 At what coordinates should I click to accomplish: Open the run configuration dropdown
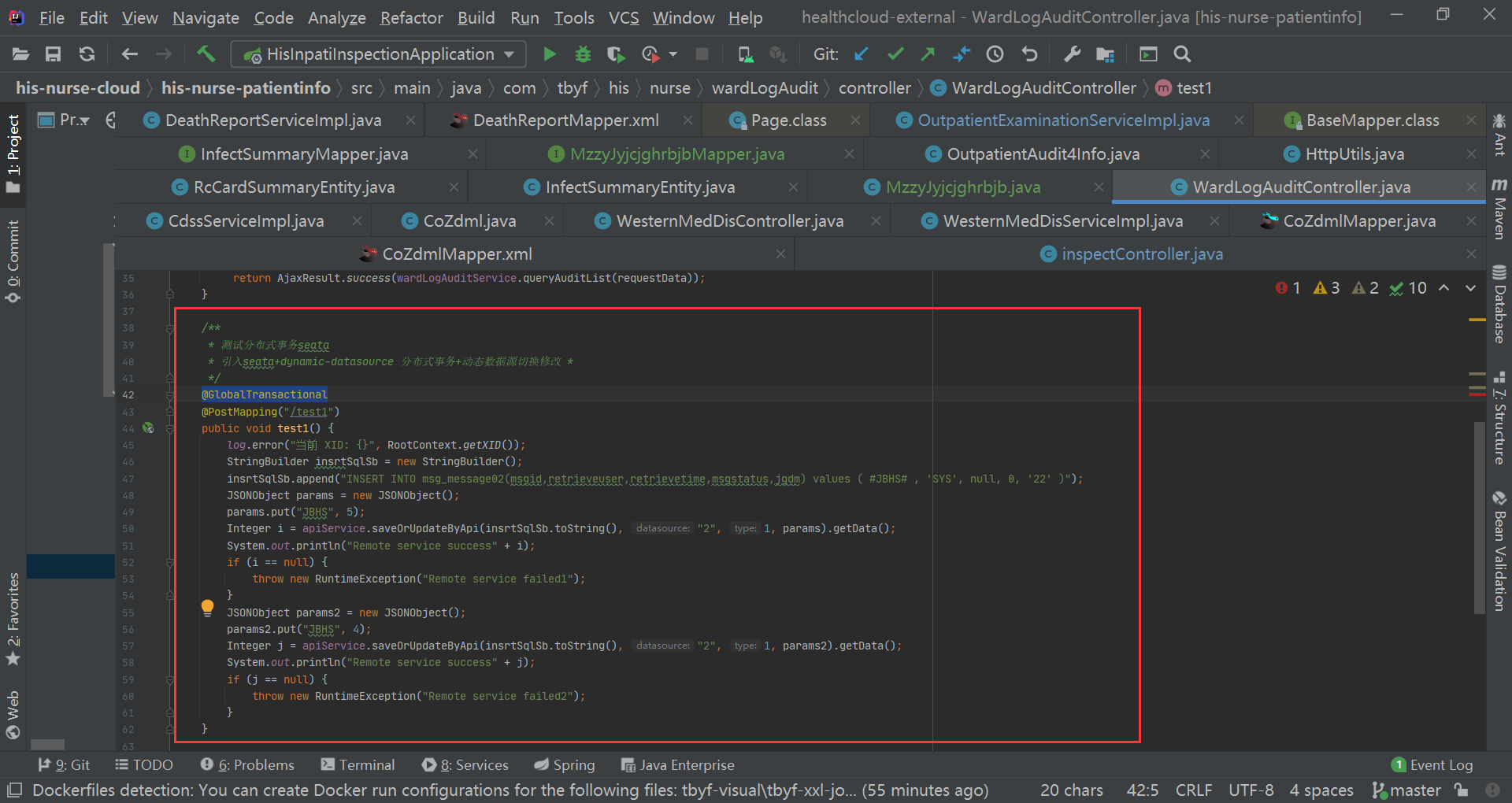[507, 54]
